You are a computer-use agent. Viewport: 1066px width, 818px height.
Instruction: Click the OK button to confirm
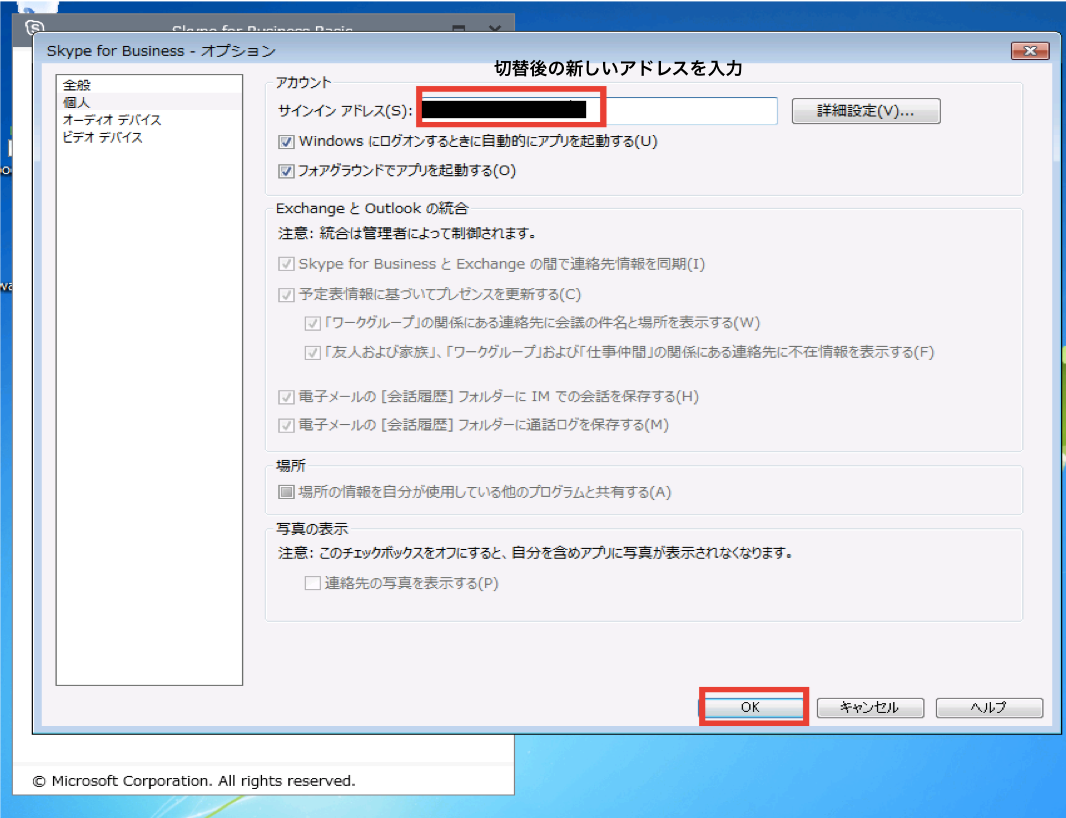753,707
